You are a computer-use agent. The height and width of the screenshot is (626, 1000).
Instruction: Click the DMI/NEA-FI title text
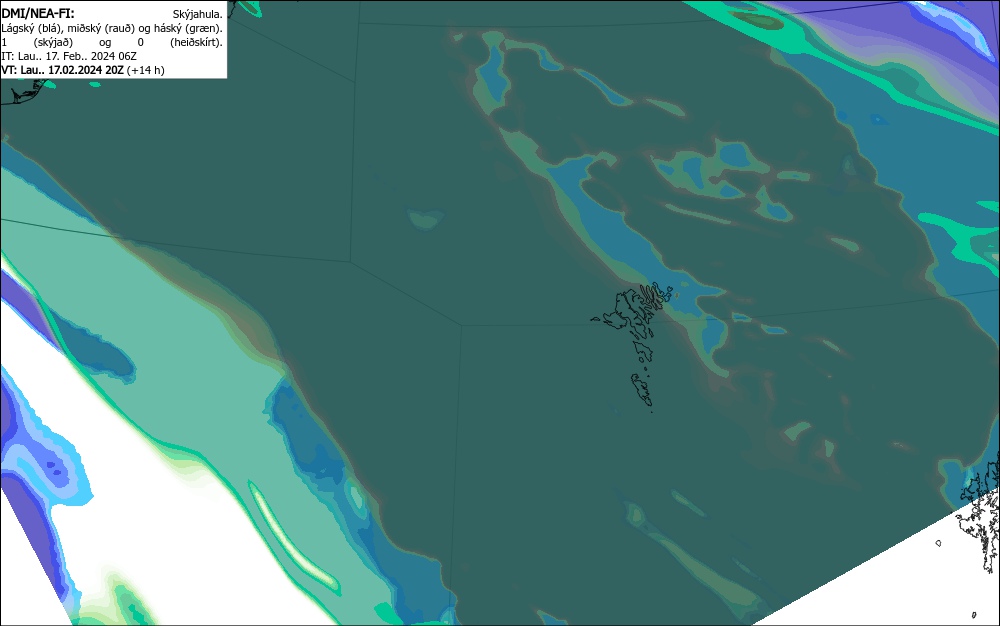pyautogui.click(x=38, y=13)
